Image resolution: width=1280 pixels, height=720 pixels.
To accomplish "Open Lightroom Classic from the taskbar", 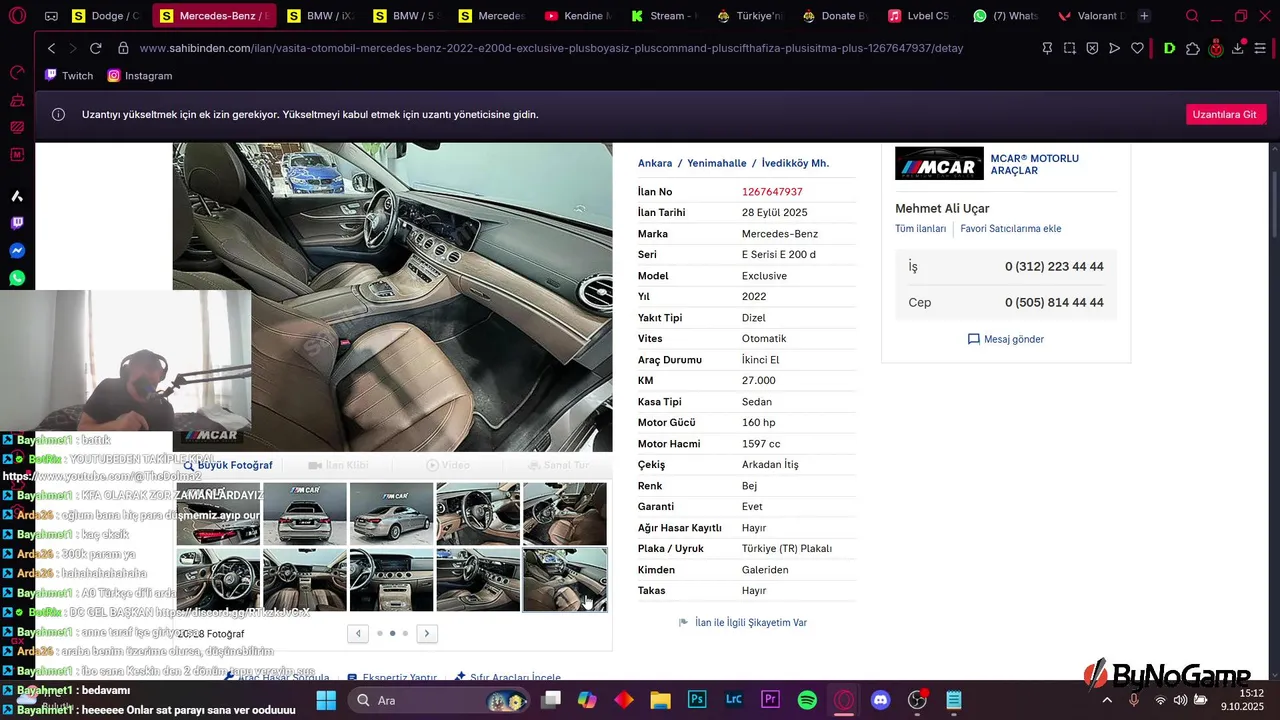I will 734,700.
